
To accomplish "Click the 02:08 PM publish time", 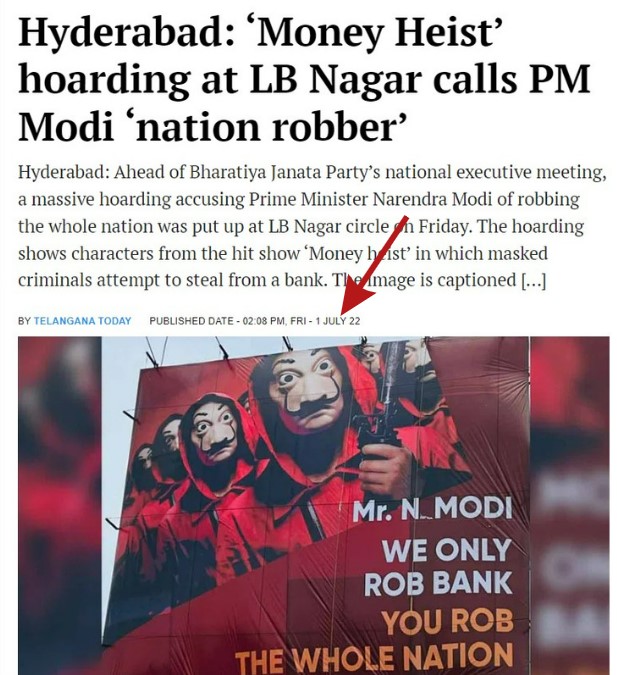I will coord(263,321).
